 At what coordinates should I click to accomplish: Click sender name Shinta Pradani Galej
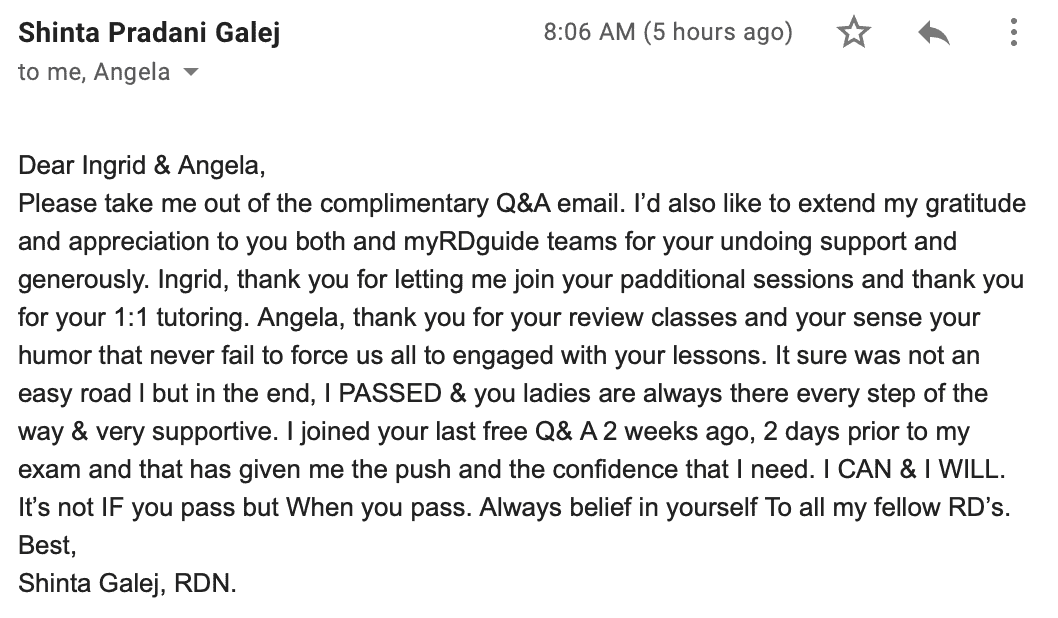click(x=149, y=32)
